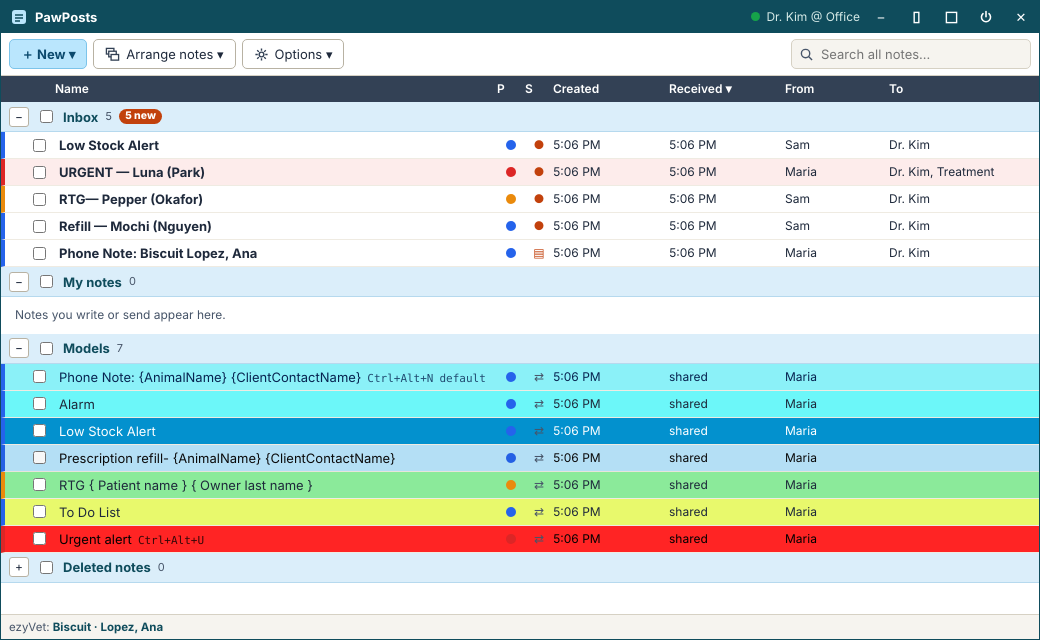Open the Options dropdown menu
Viewport: 1040px width, 640px height.
coord(292,54)
